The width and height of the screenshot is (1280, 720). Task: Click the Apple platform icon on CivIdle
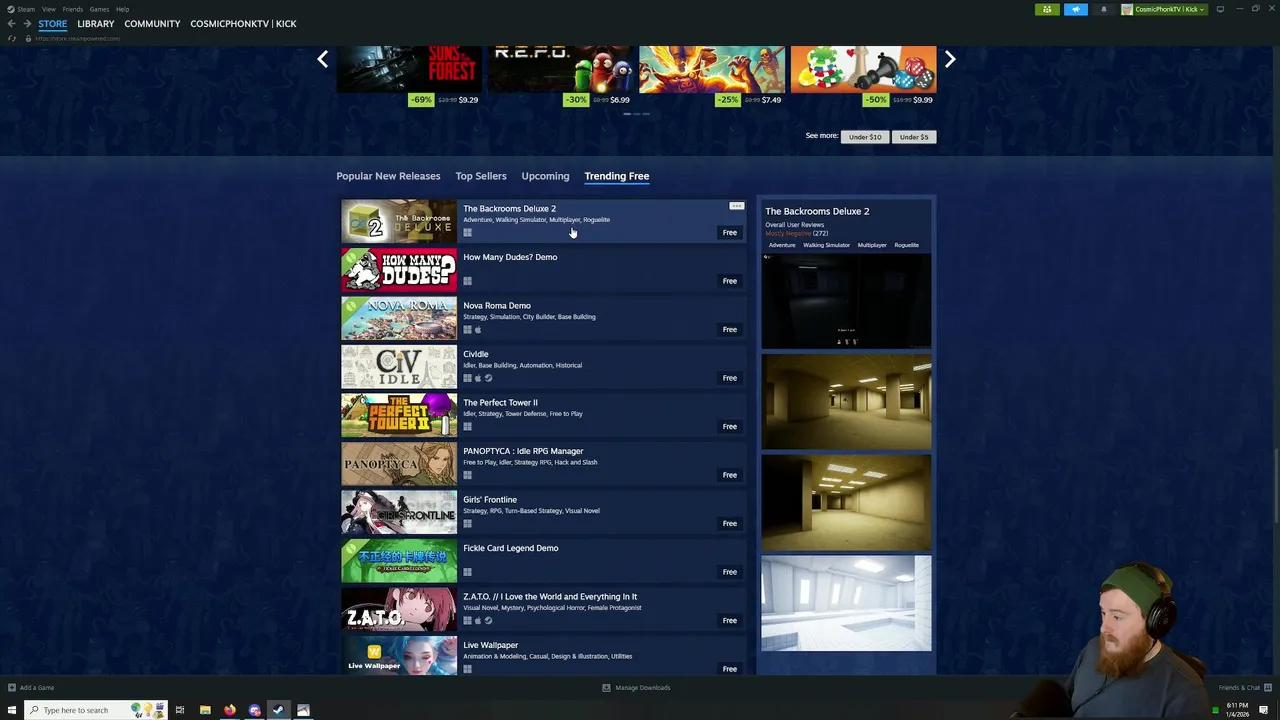pos(478,378)
